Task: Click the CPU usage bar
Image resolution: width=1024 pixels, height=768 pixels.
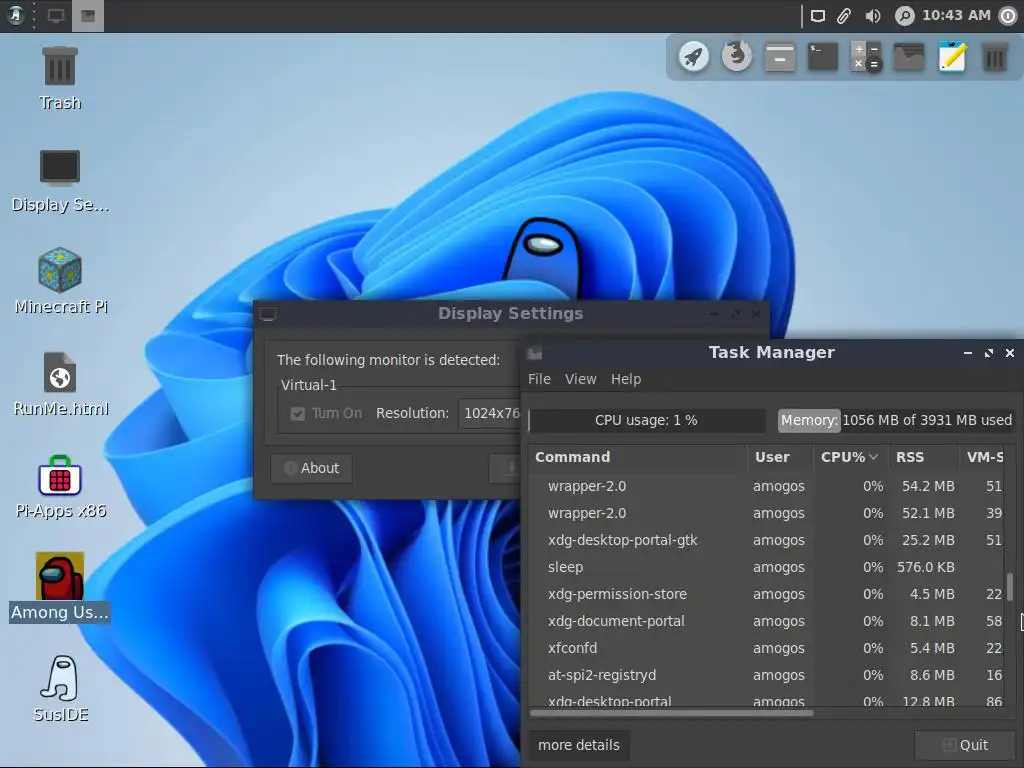Action: [x=647, y=421]
